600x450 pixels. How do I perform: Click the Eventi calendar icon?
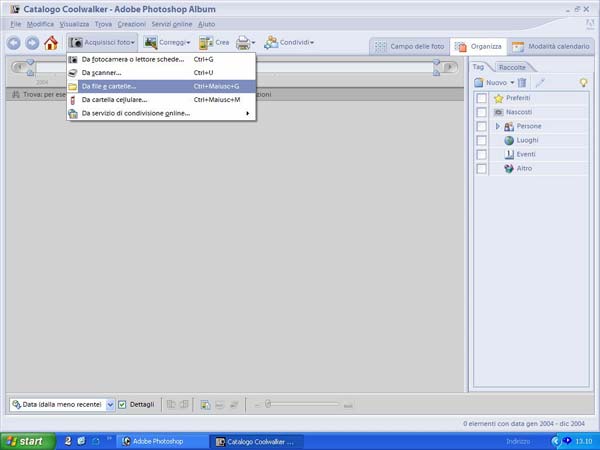click(509, 154)
